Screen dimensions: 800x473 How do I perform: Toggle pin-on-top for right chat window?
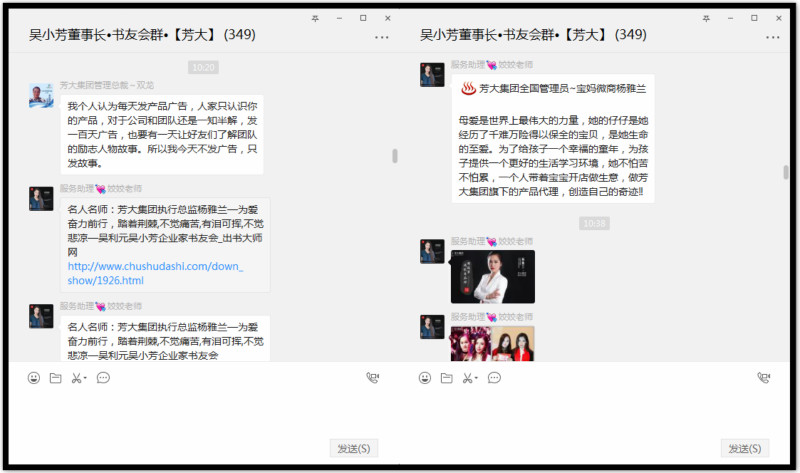[707, 18]
